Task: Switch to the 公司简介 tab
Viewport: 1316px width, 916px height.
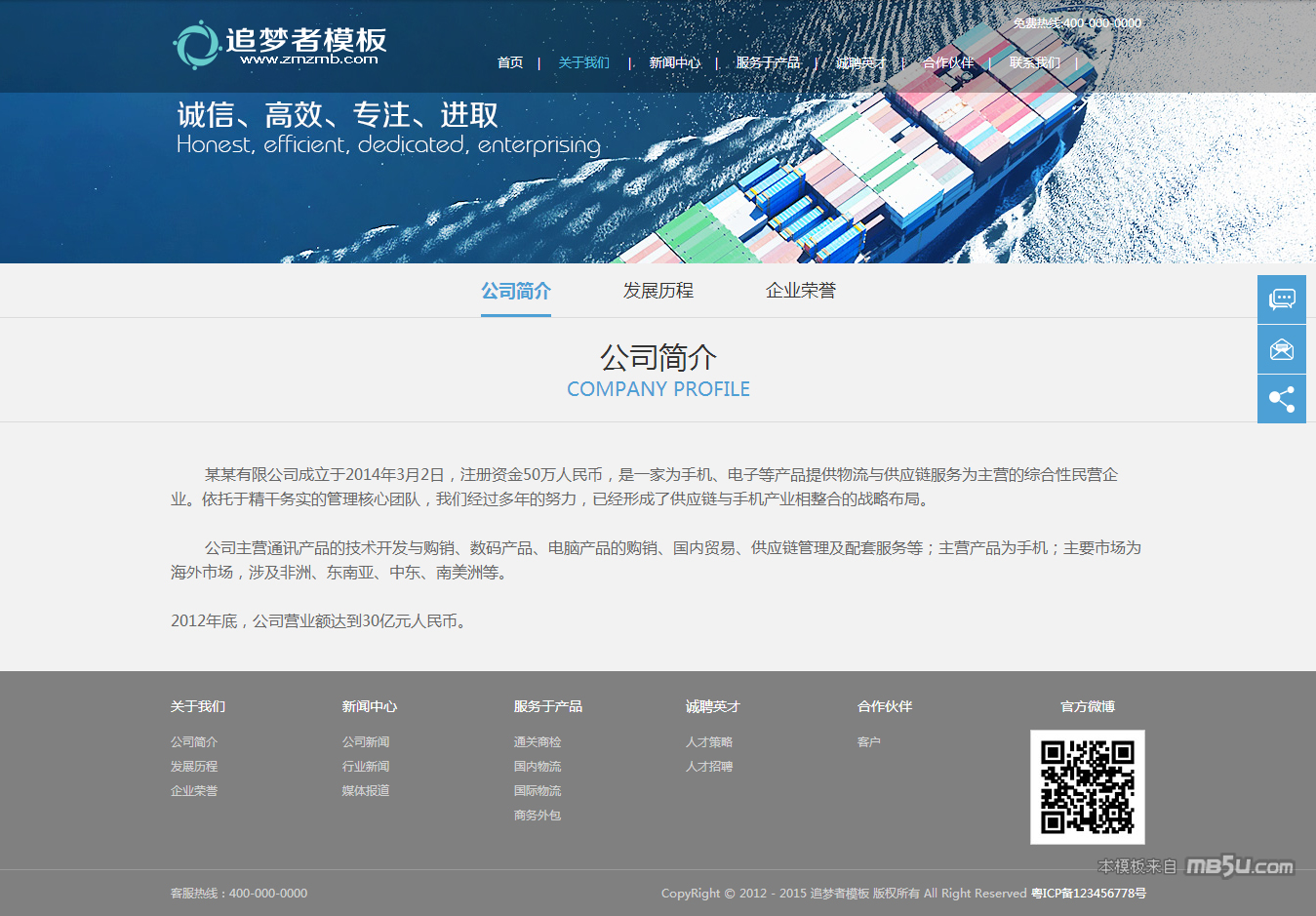Action: tap(515, 291)
